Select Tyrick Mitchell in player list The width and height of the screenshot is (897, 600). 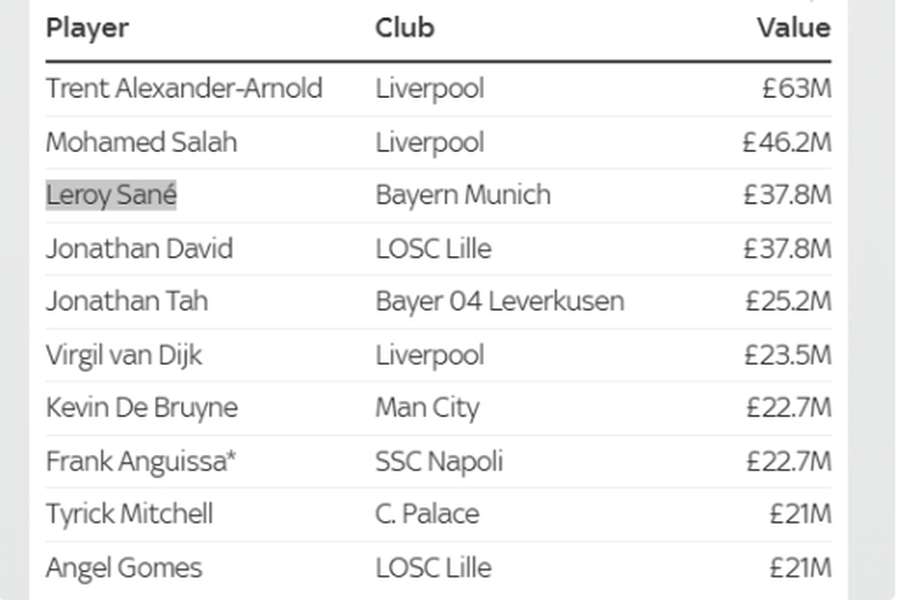coord(130,514)
